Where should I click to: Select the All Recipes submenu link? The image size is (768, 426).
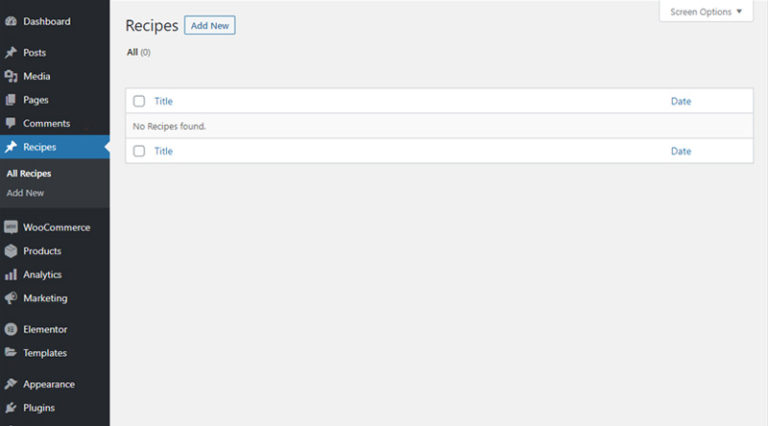[x=28, y=174]
